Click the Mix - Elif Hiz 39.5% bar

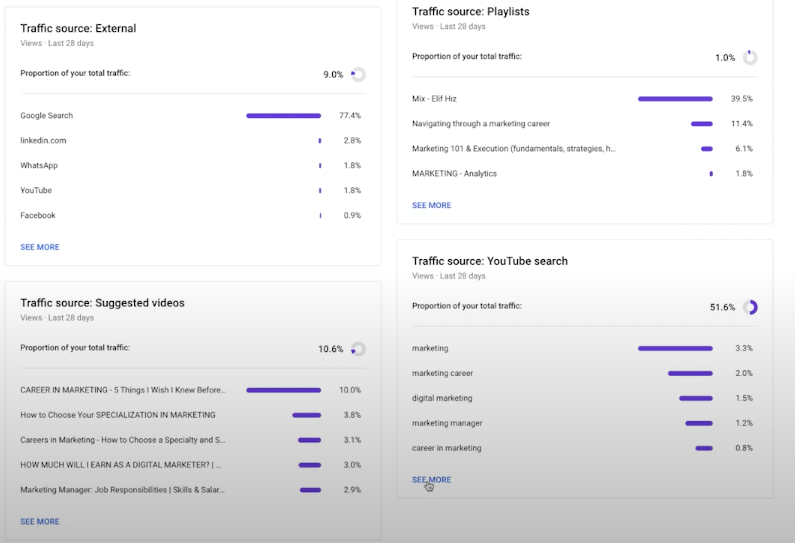[x=675, y=99]
